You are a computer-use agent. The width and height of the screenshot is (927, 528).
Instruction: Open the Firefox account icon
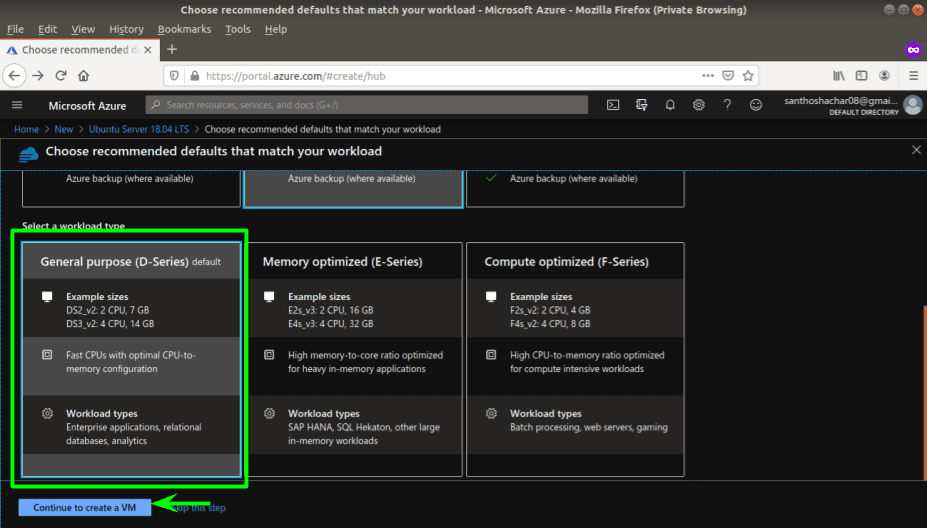(x=884, y=76)
